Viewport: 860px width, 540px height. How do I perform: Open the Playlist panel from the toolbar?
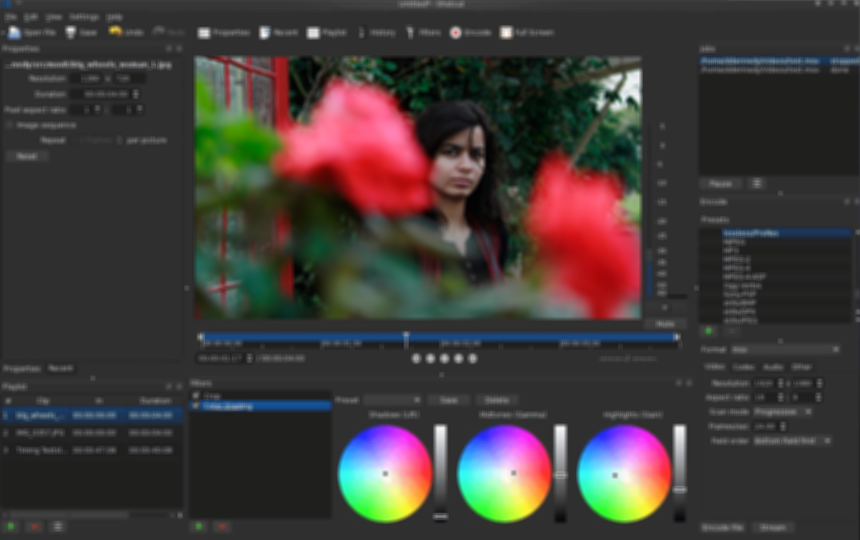(x=314, y=32)
